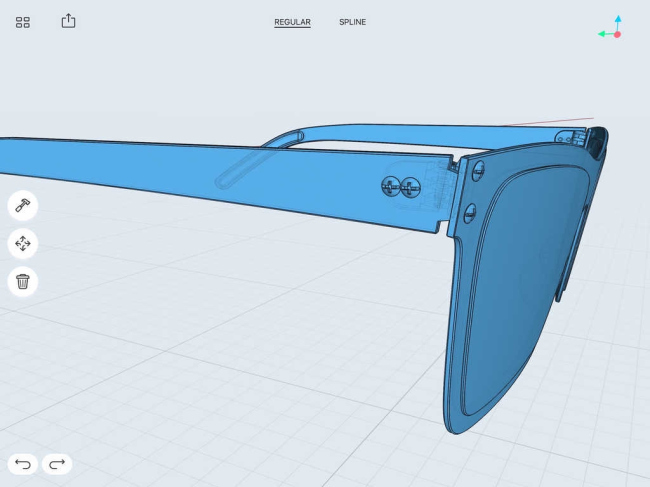Screen dimensions: 650x487
Task: Click the trash delete icon
Action: pyautogui.click(x=23, y=281)
